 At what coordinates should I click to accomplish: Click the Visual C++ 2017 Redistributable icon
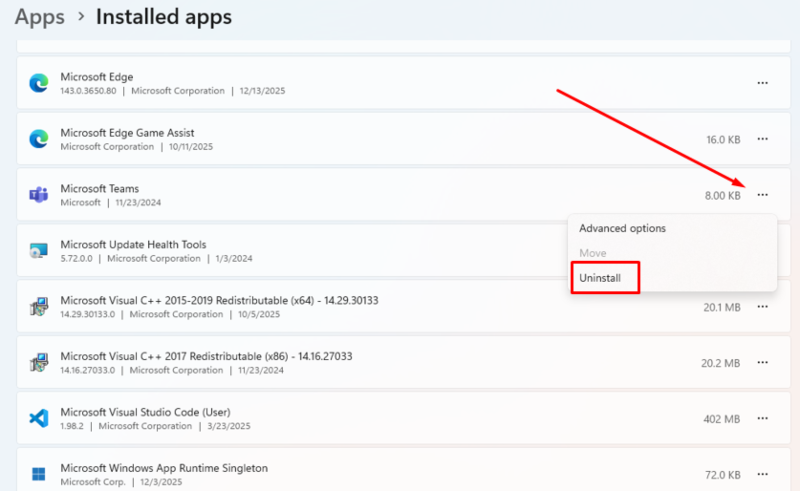click(x=38, y=362)
